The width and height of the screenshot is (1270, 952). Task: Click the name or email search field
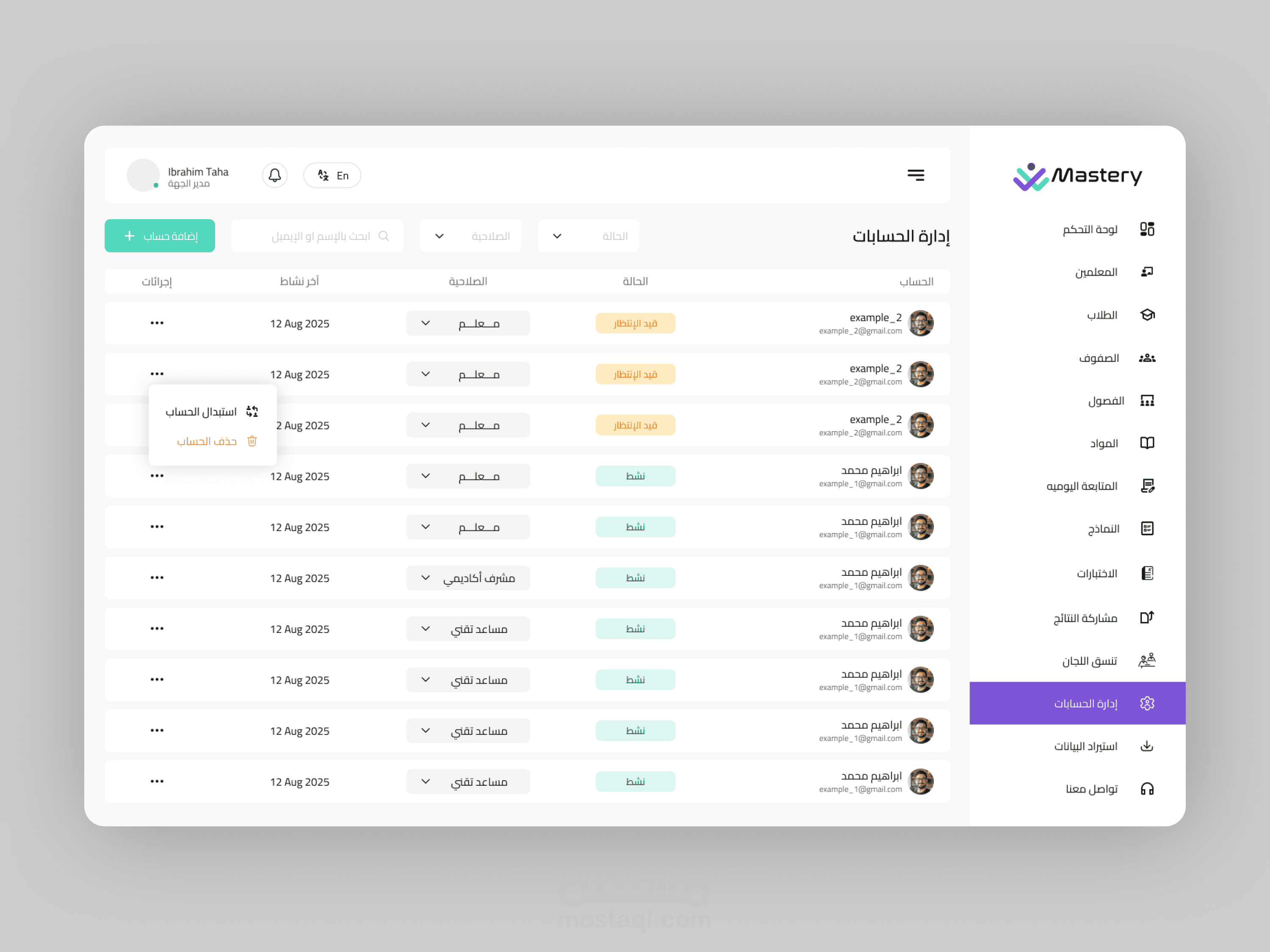[317, 236]
